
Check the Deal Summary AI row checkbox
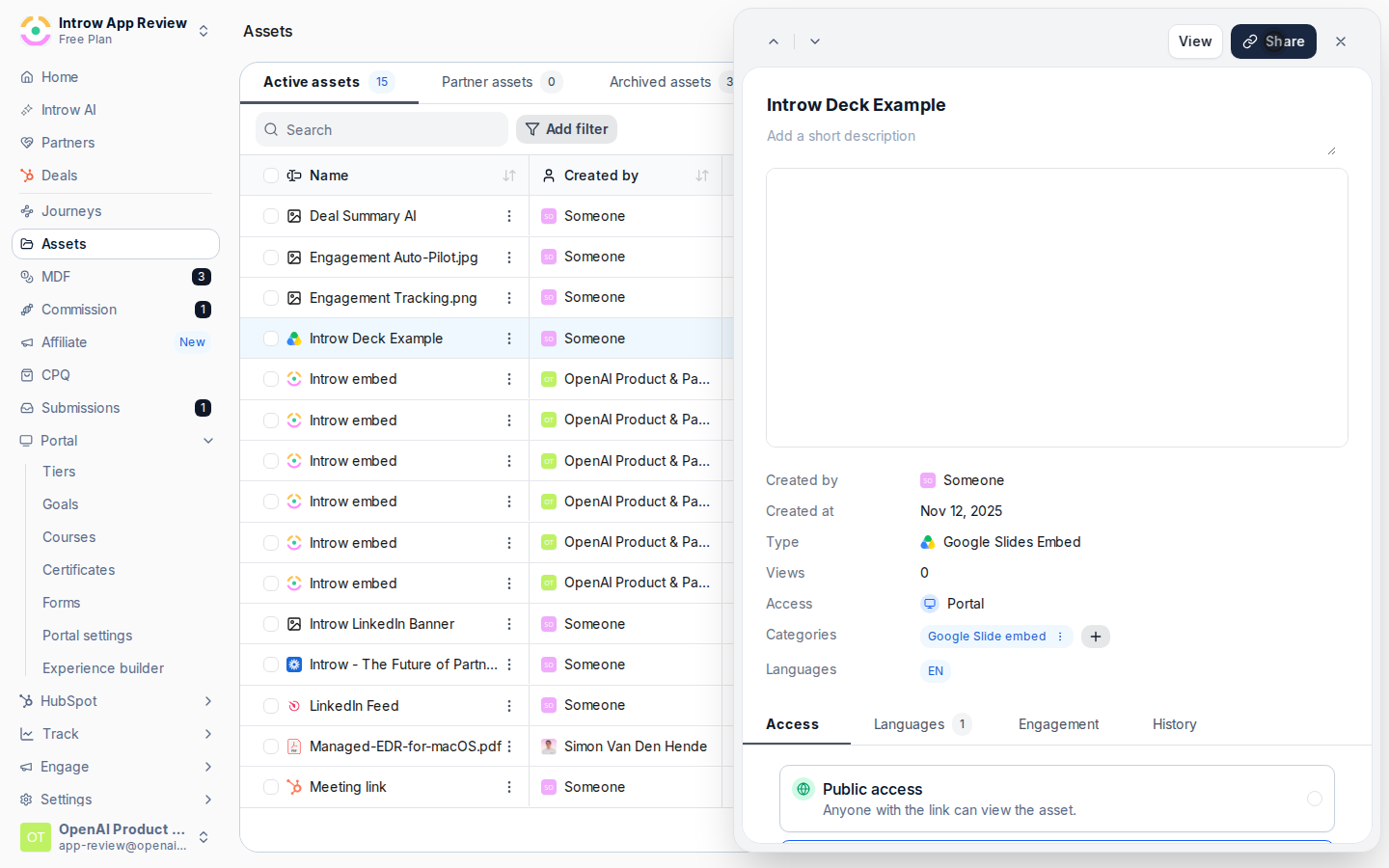point(271,216)
